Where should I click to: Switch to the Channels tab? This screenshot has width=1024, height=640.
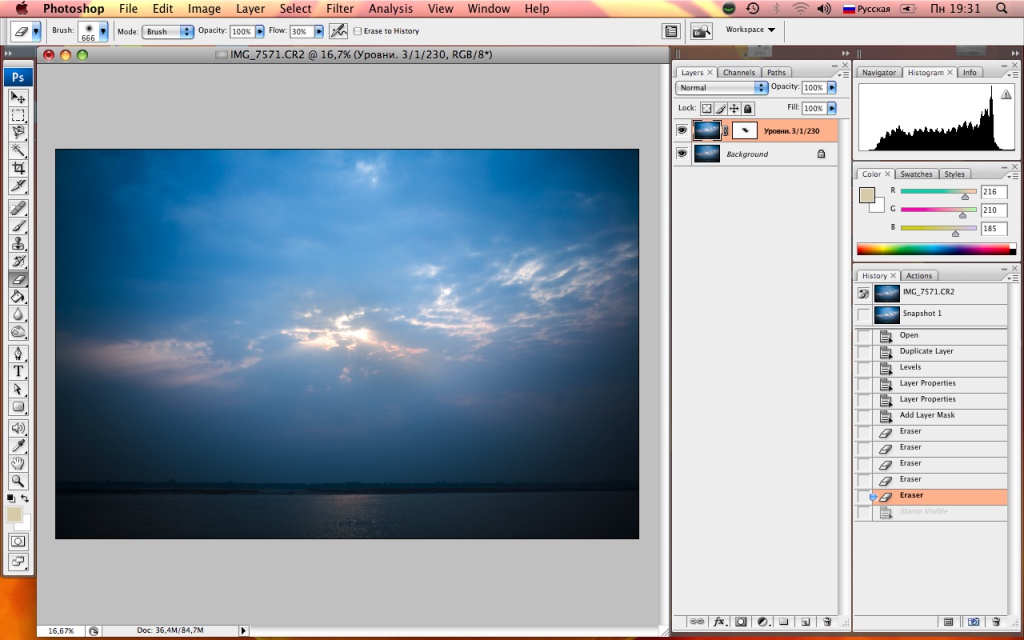739,73
